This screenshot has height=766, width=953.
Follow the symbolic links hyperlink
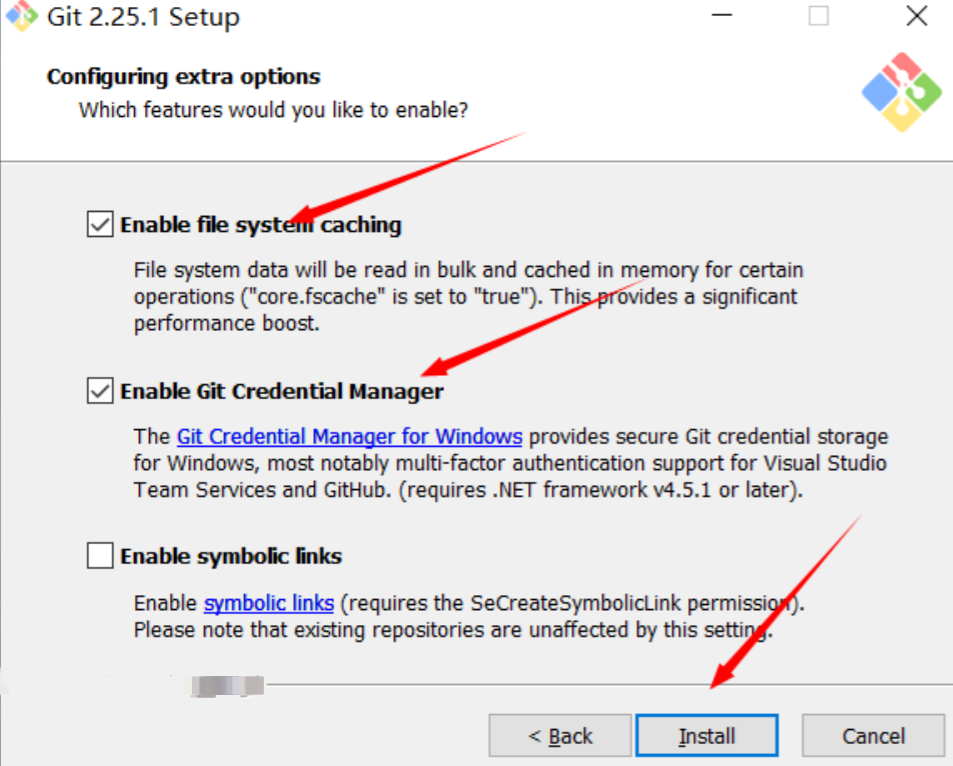(x=268, y=603)
